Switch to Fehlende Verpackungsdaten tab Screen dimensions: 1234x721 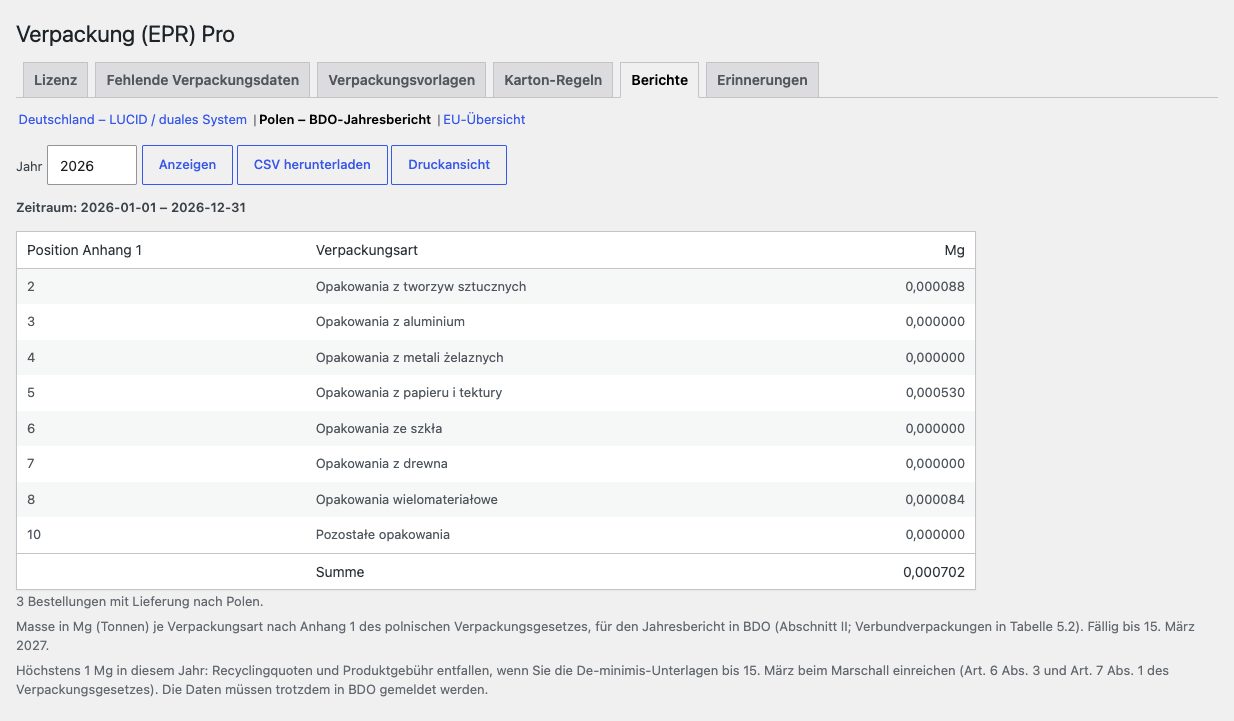(x=202, y=80)
